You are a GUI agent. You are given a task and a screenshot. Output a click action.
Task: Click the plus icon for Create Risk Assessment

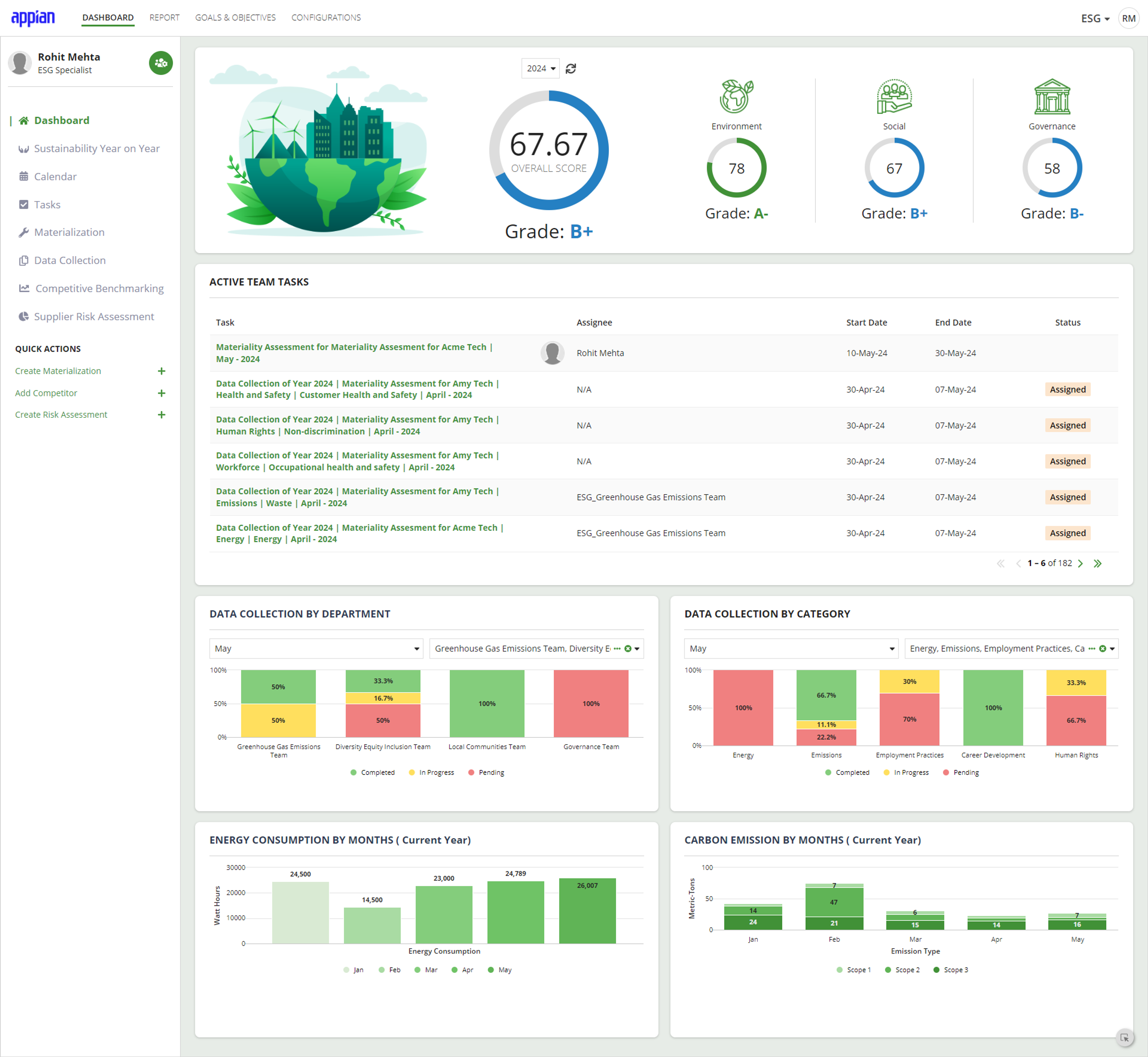click(x=161, y=415)
